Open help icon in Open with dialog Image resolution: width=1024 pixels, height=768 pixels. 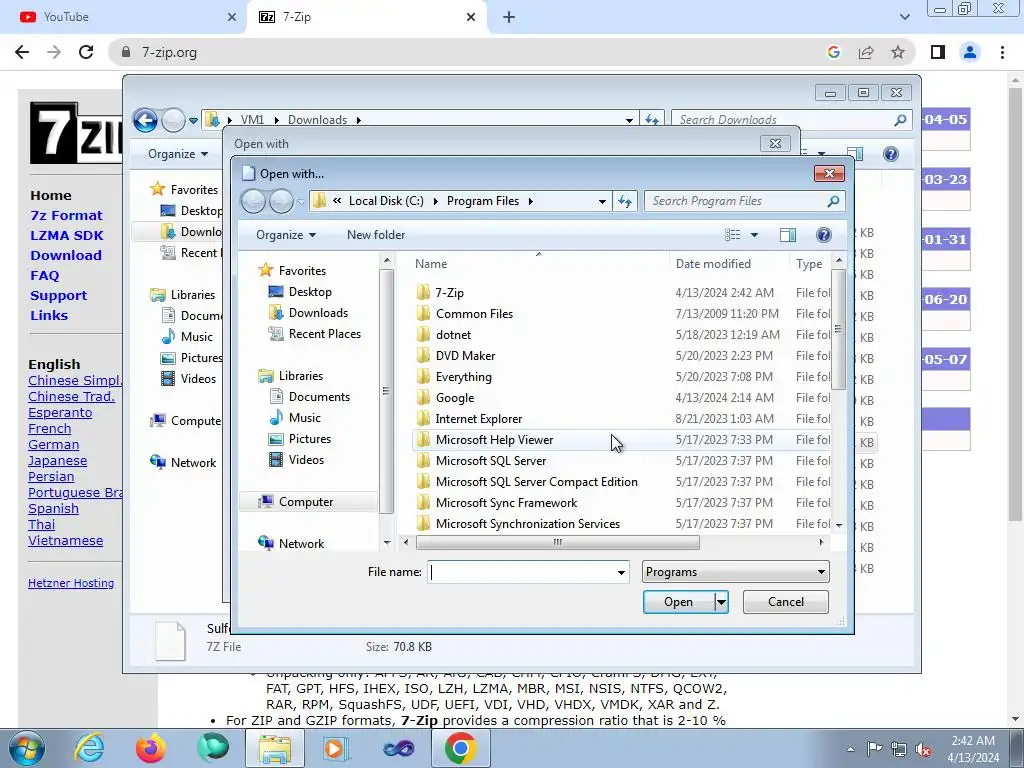[824, 234]
